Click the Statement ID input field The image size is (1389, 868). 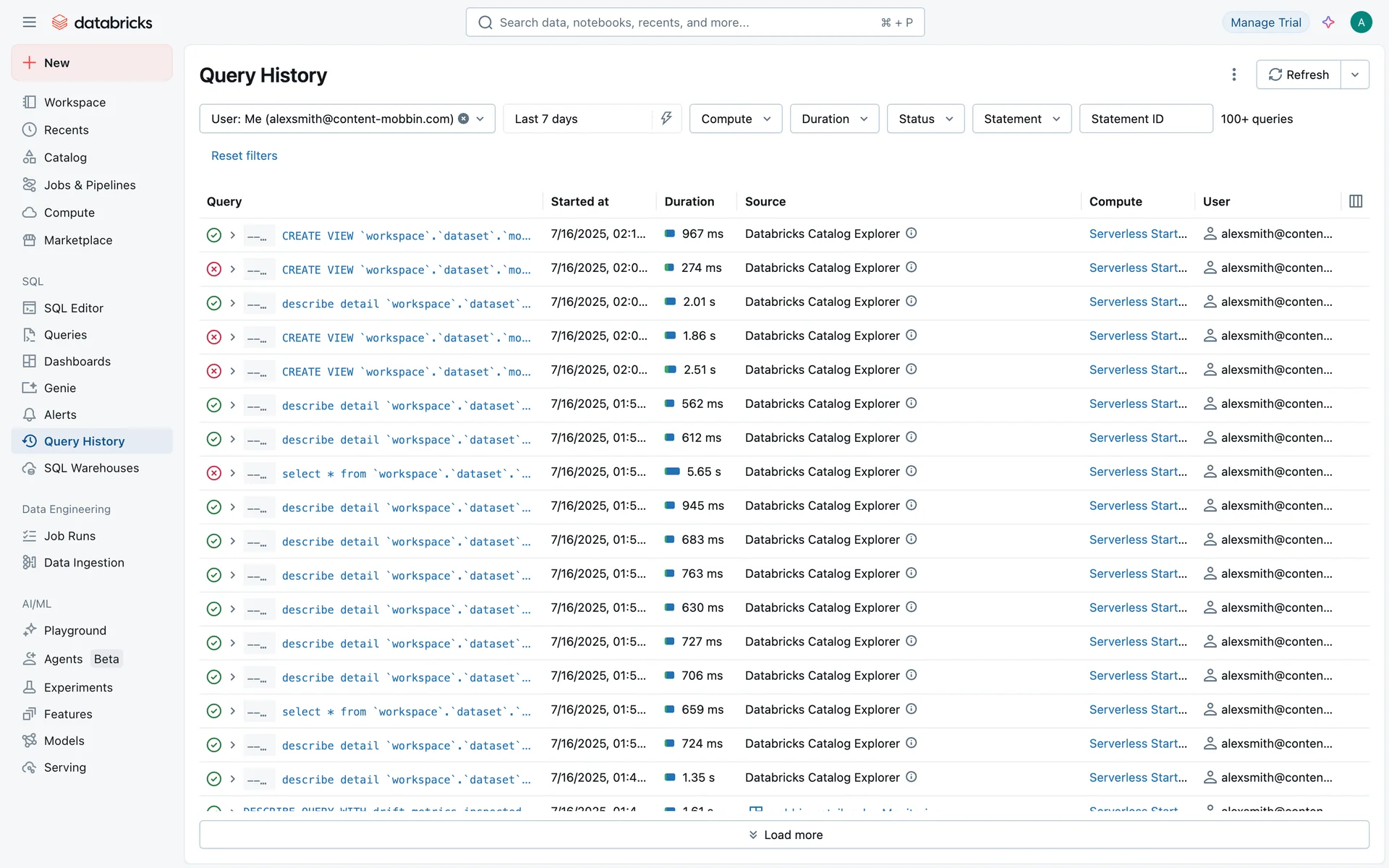tap(1145, 119)
